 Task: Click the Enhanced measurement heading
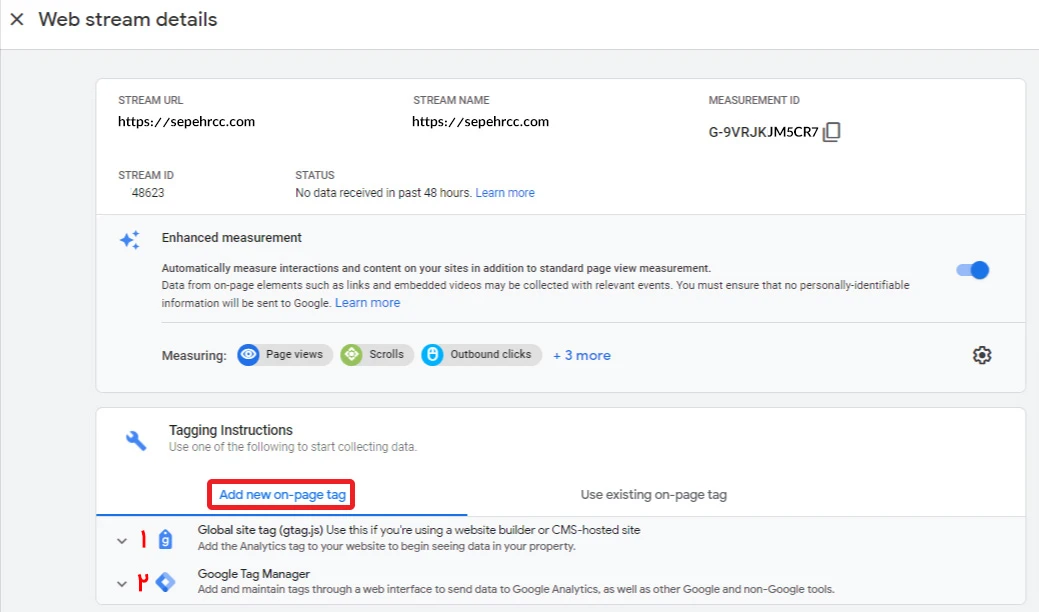(231, 238)
